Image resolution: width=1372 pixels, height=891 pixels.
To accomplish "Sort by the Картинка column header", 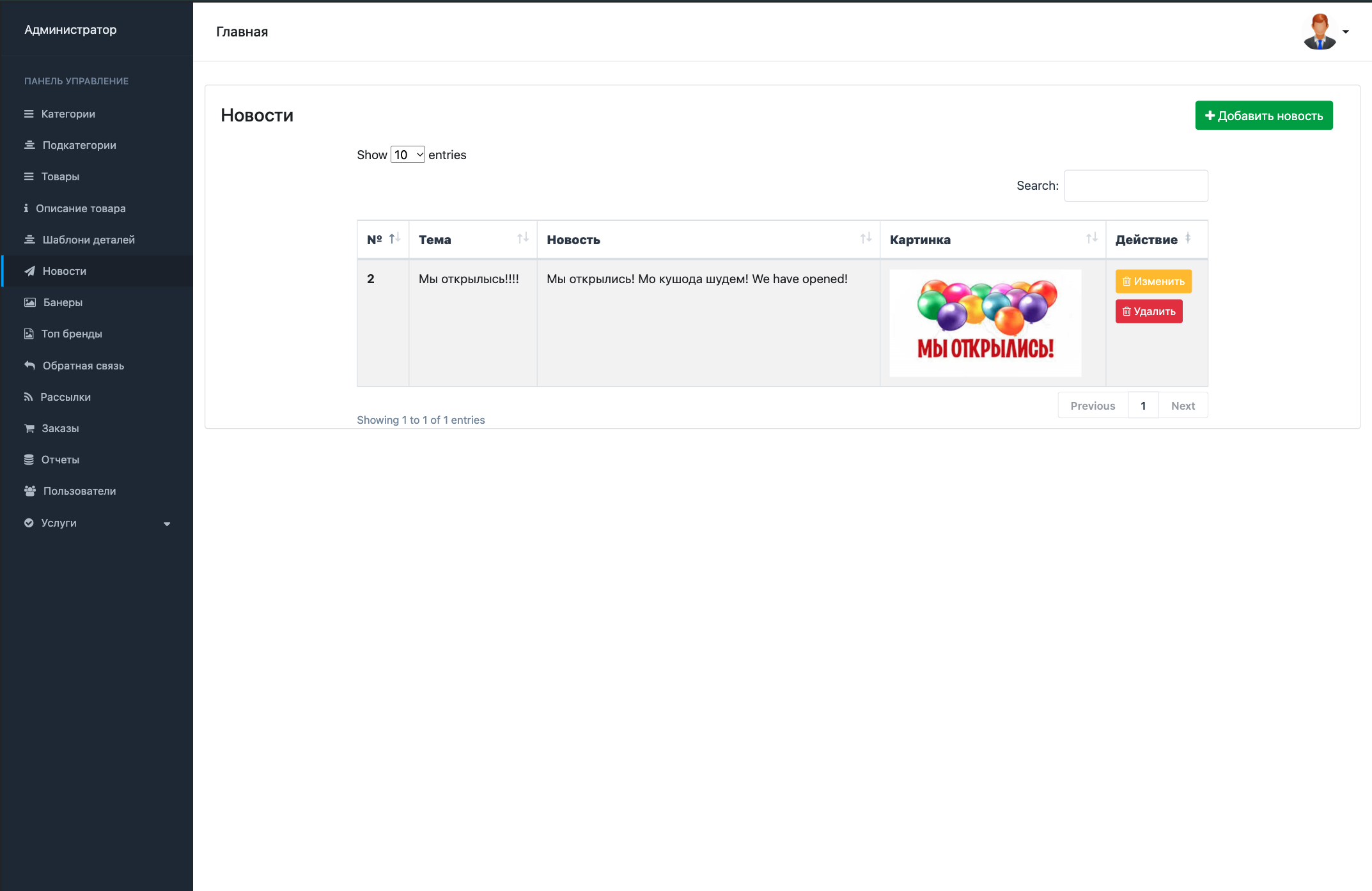I will coord(993,240).
